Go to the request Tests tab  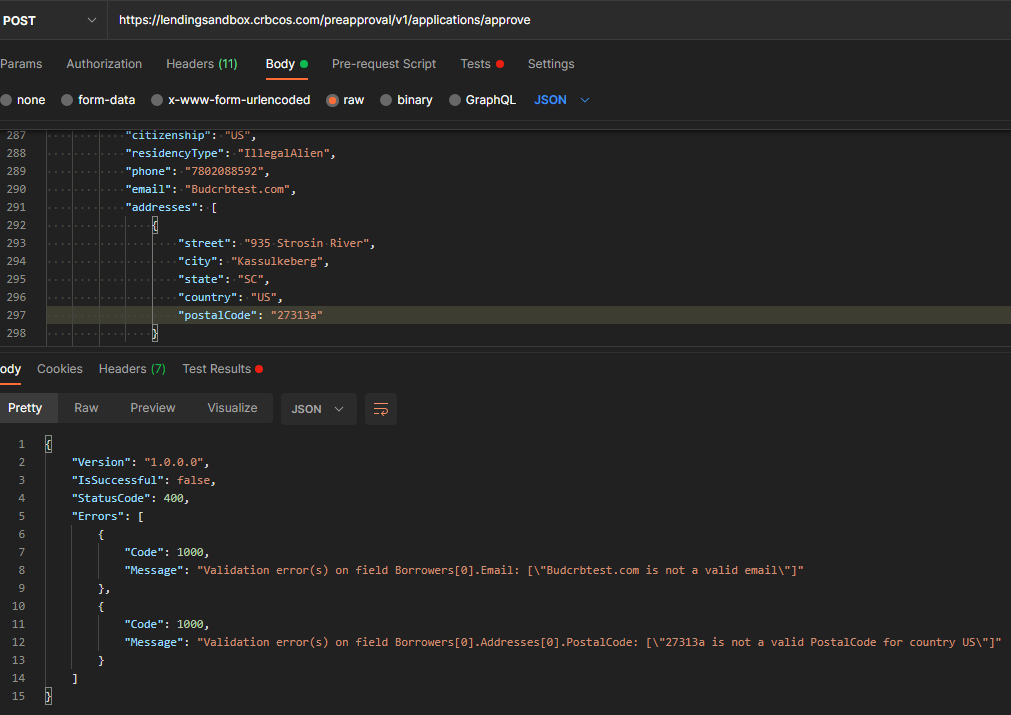[x=476, y=64]
